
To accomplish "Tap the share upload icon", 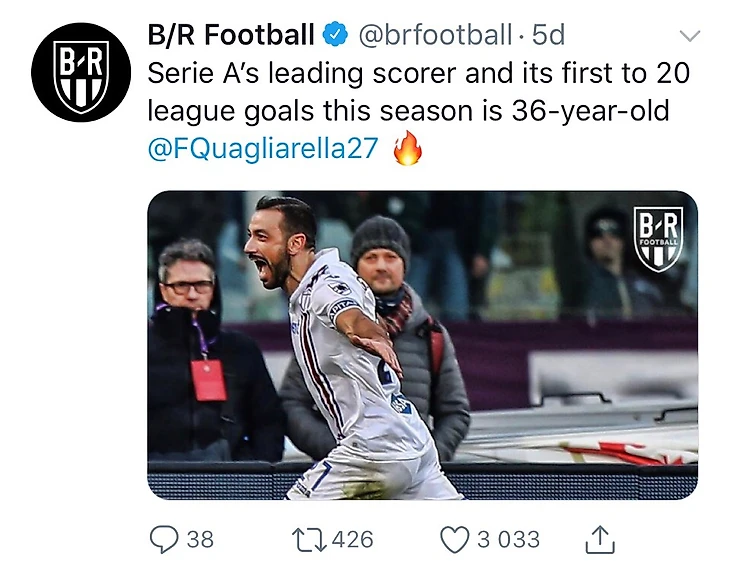I will 597,539.
